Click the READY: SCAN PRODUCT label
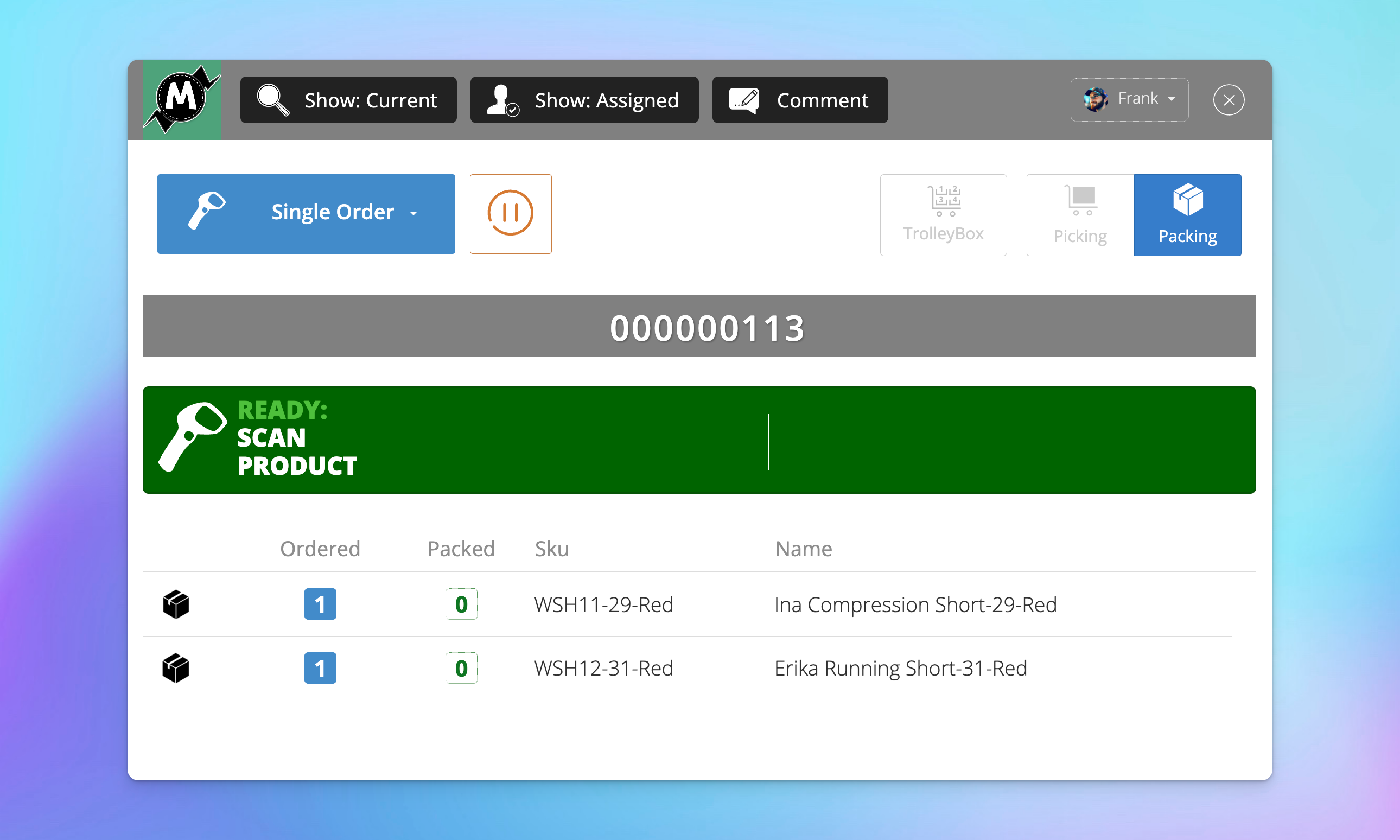This screenshot has height=840, width=1400. click(x=297, y=438)
